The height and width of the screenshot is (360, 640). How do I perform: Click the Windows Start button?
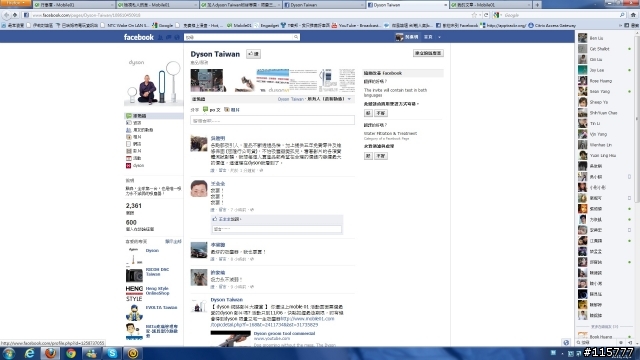click(x=9, y=353)
